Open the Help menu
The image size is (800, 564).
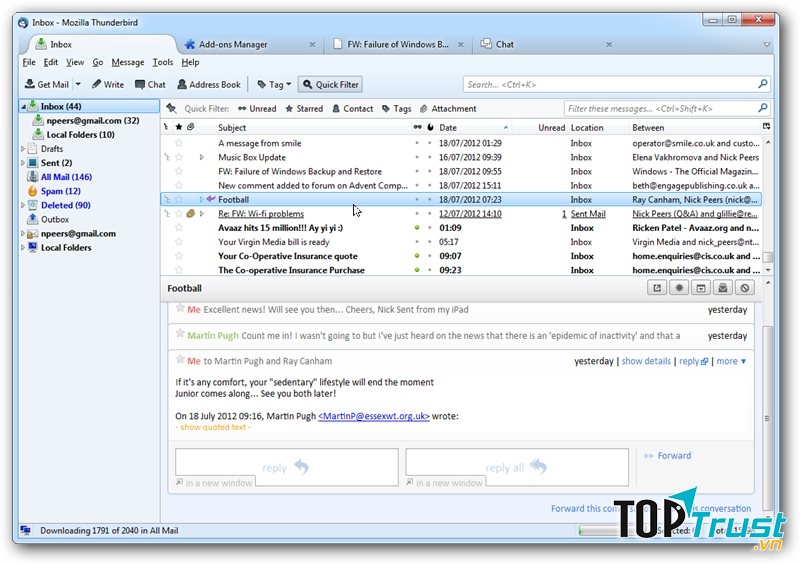click(190, 62)
